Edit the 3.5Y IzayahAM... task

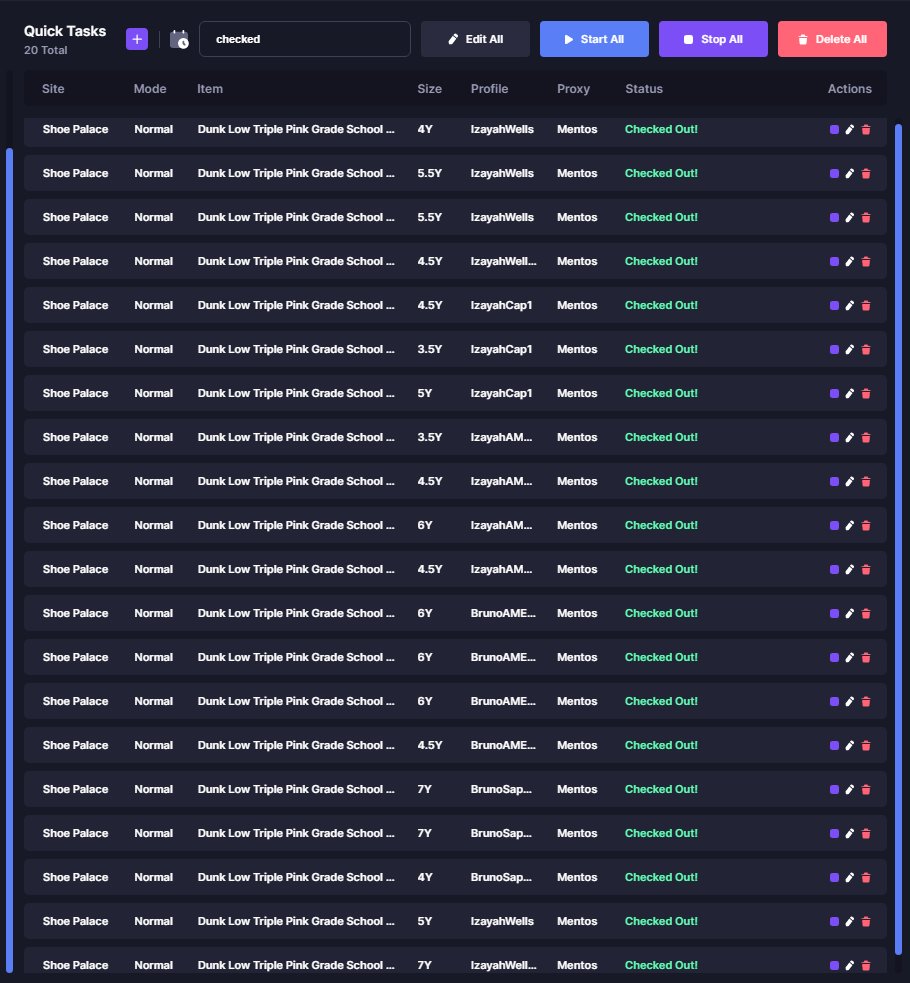point(850,437)
